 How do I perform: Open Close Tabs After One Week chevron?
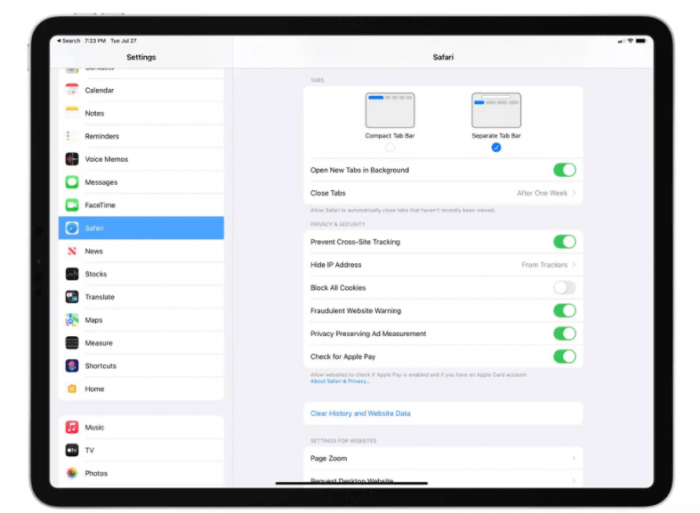pyautogui.click(x=574, y=193)
